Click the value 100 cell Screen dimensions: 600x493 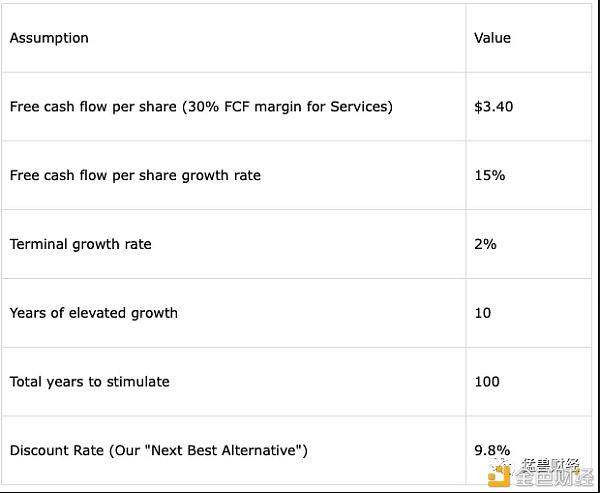coord(487,381)
